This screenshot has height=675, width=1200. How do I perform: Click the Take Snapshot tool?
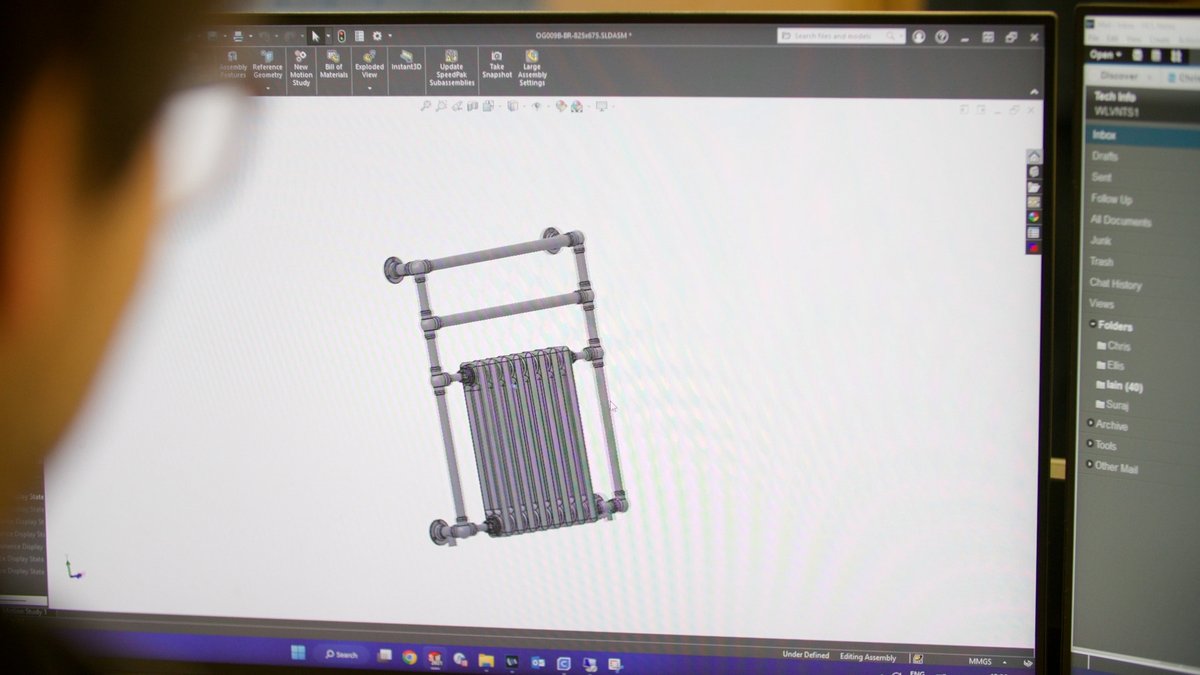coord(497,65)
